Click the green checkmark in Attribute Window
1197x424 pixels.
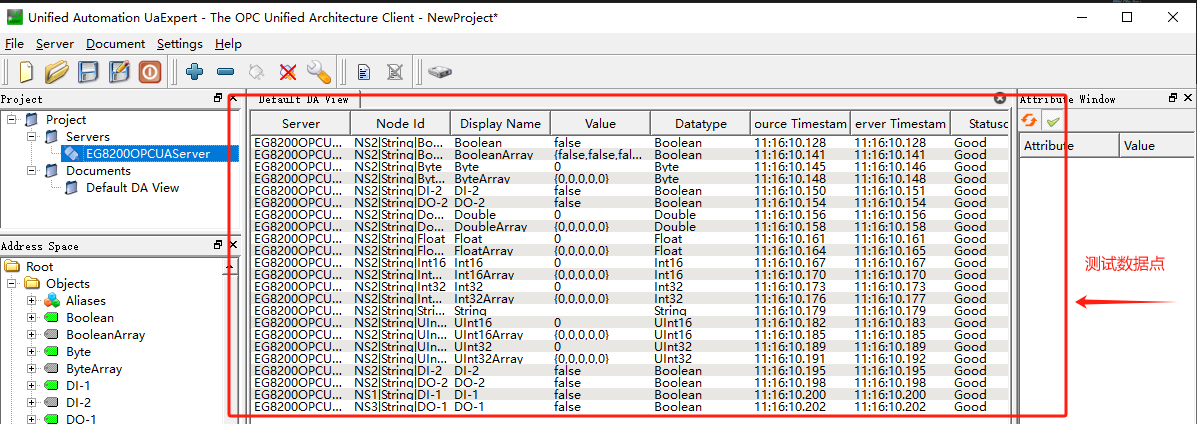[1052, 121]
